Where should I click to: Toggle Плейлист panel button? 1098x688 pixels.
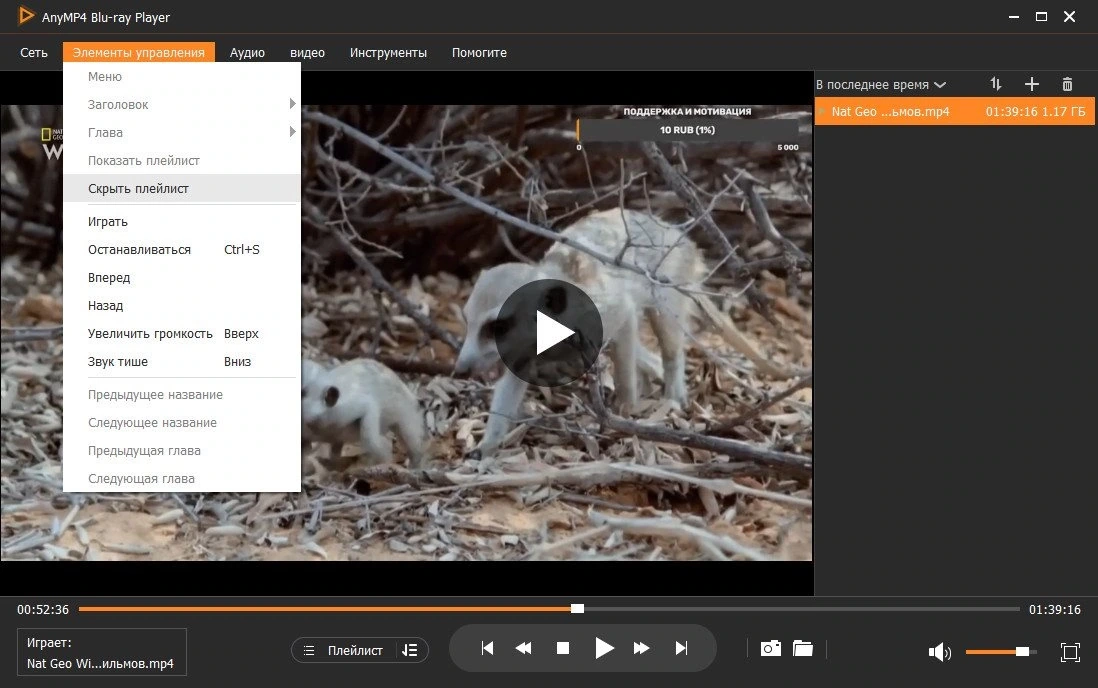(x=344, y=650)
